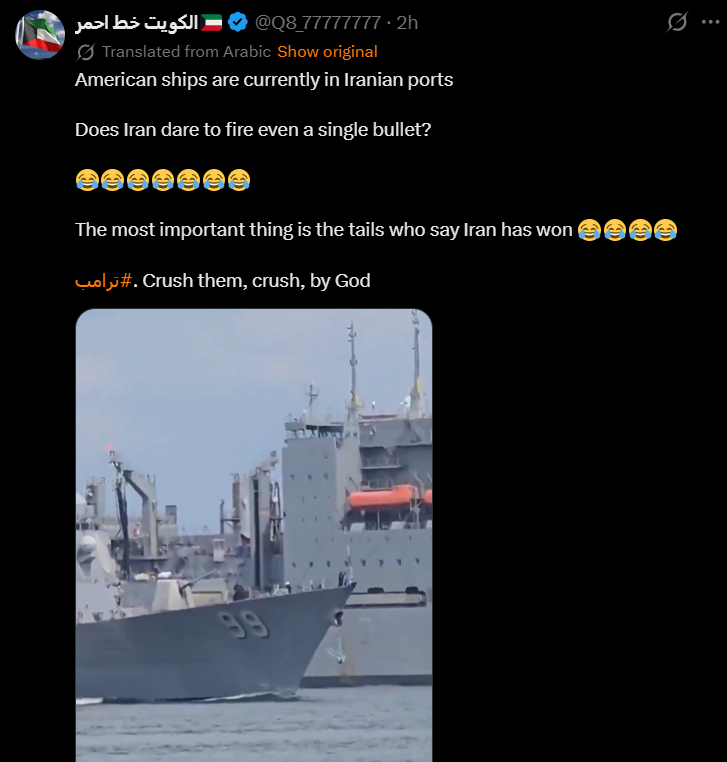The image size is (727, 762).
Task: Click the Kuwait flag emoji beside the name
Action: [211, 22]
